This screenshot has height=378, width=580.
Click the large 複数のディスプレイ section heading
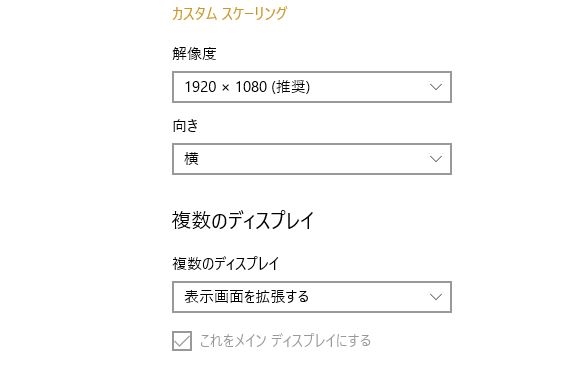point(243,220)
